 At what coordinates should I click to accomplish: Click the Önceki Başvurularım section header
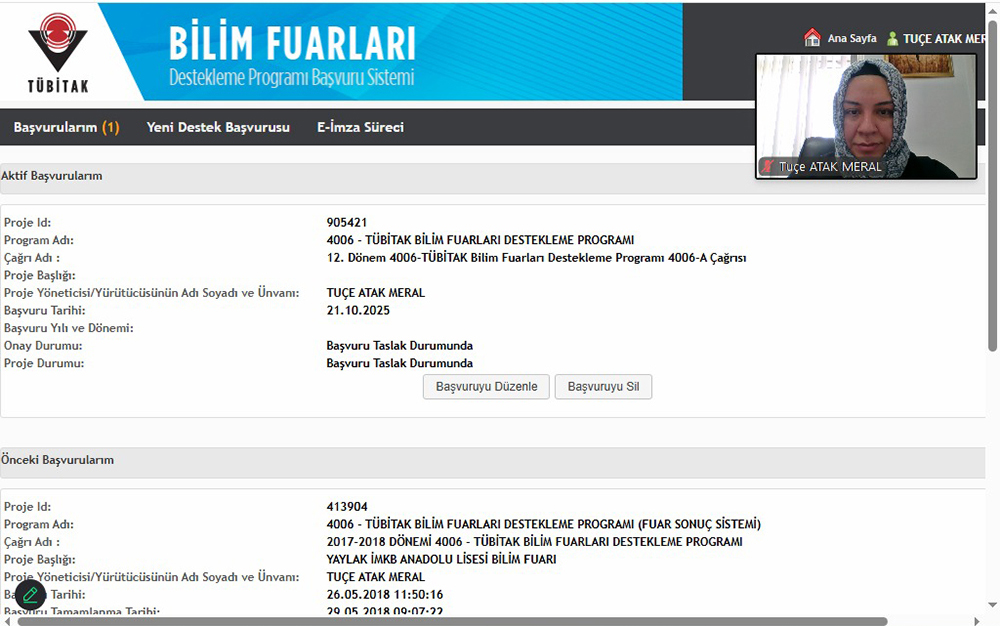(x=58, y=461)
